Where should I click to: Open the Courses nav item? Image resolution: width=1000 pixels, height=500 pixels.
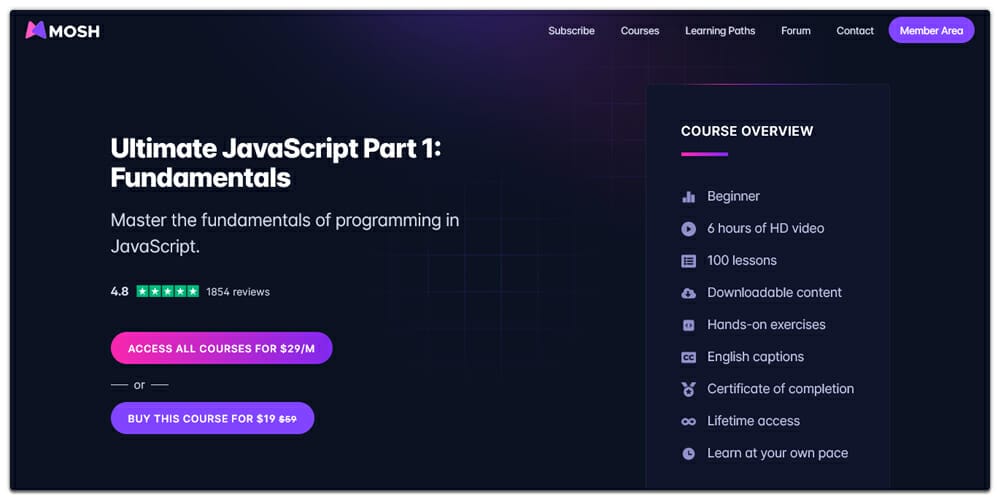(x=640, y=31)
